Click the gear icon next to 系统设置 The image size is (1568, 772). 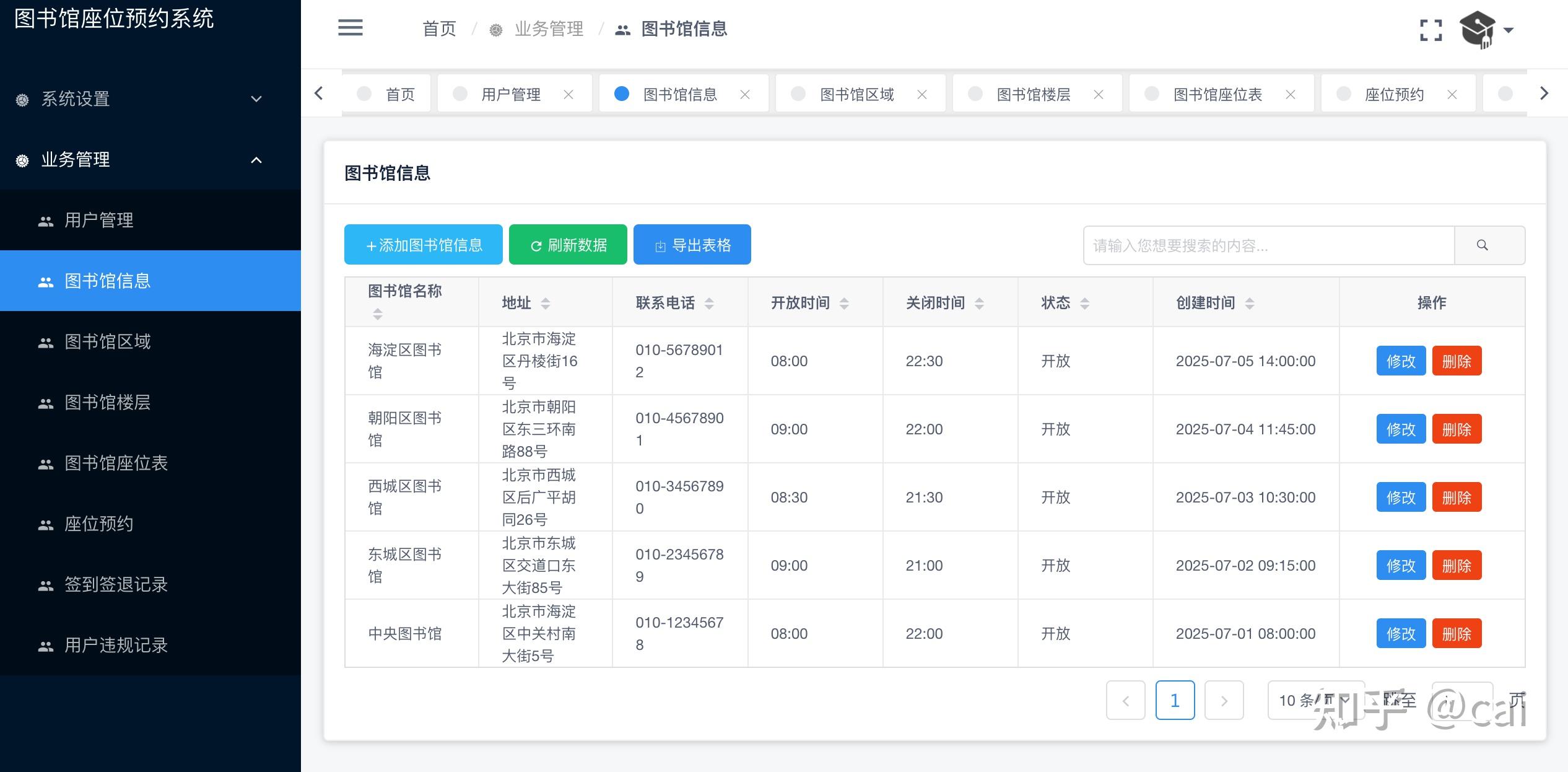(20, 99)
